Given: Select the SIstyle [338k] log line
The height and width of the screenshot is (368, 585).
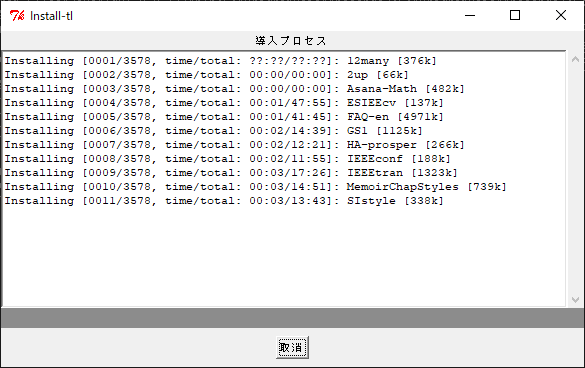Looking at the screenshot, I should click(224, 201).
